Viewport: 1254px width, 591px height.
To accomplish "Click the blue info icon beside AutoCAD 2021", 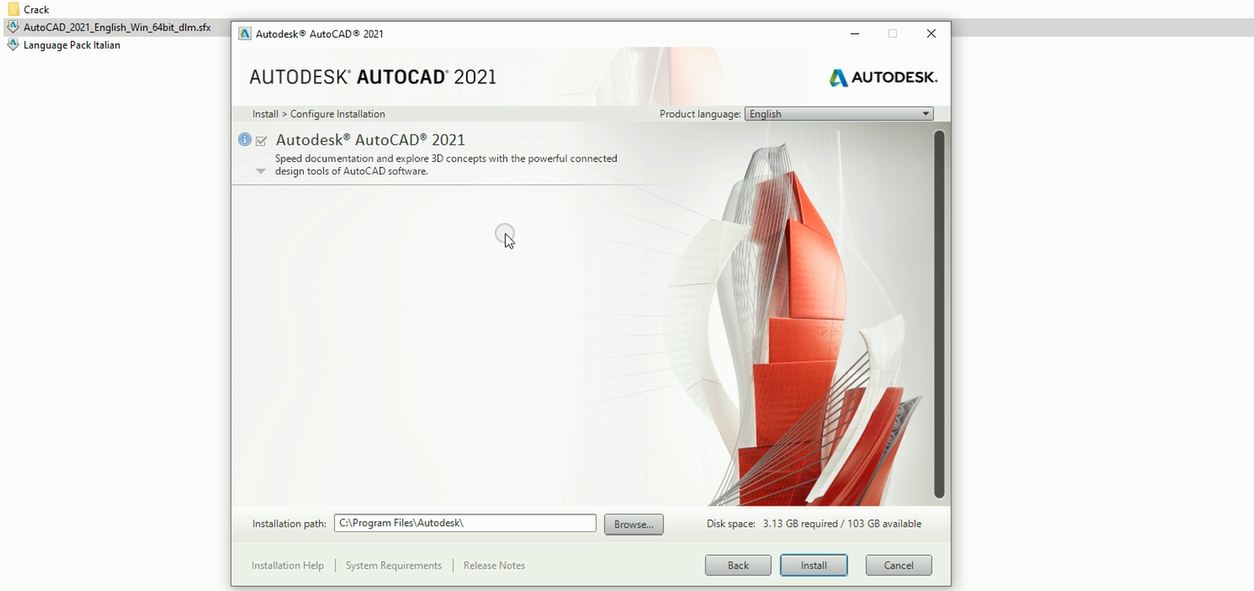I will (x=245, y=140).
